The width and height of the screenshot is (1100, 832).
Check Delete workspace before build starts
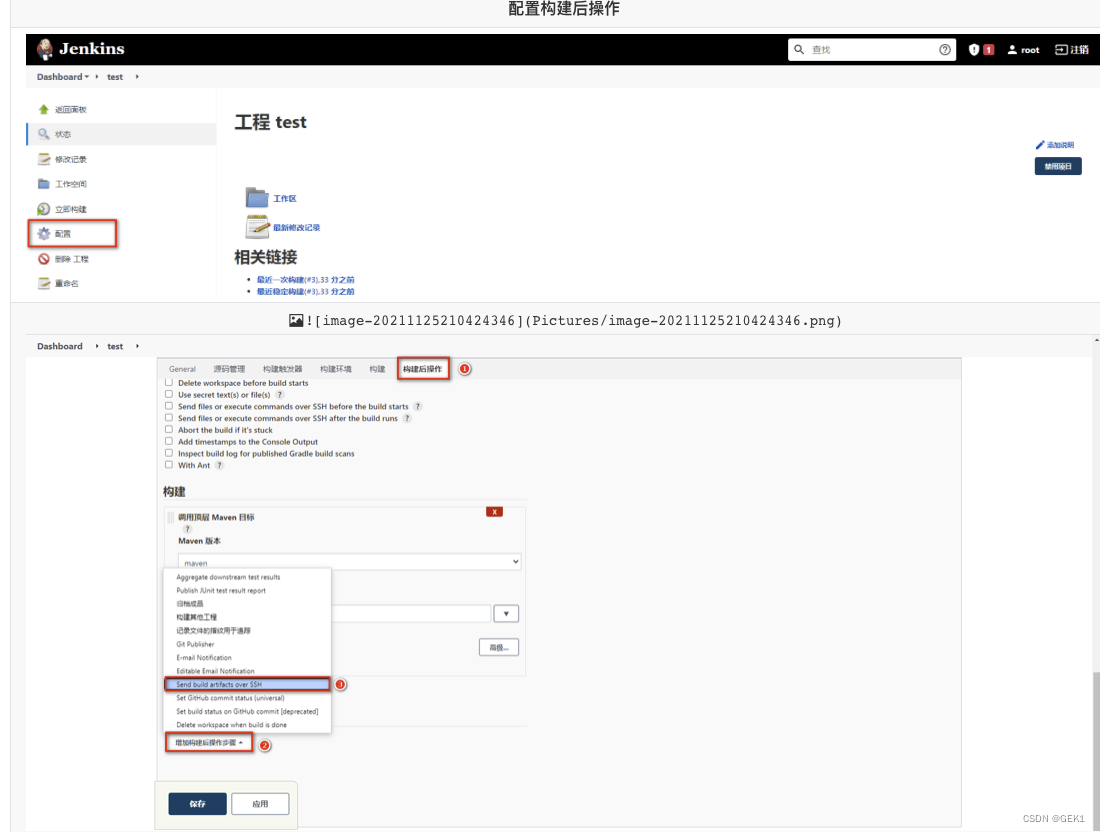point(168,382)
